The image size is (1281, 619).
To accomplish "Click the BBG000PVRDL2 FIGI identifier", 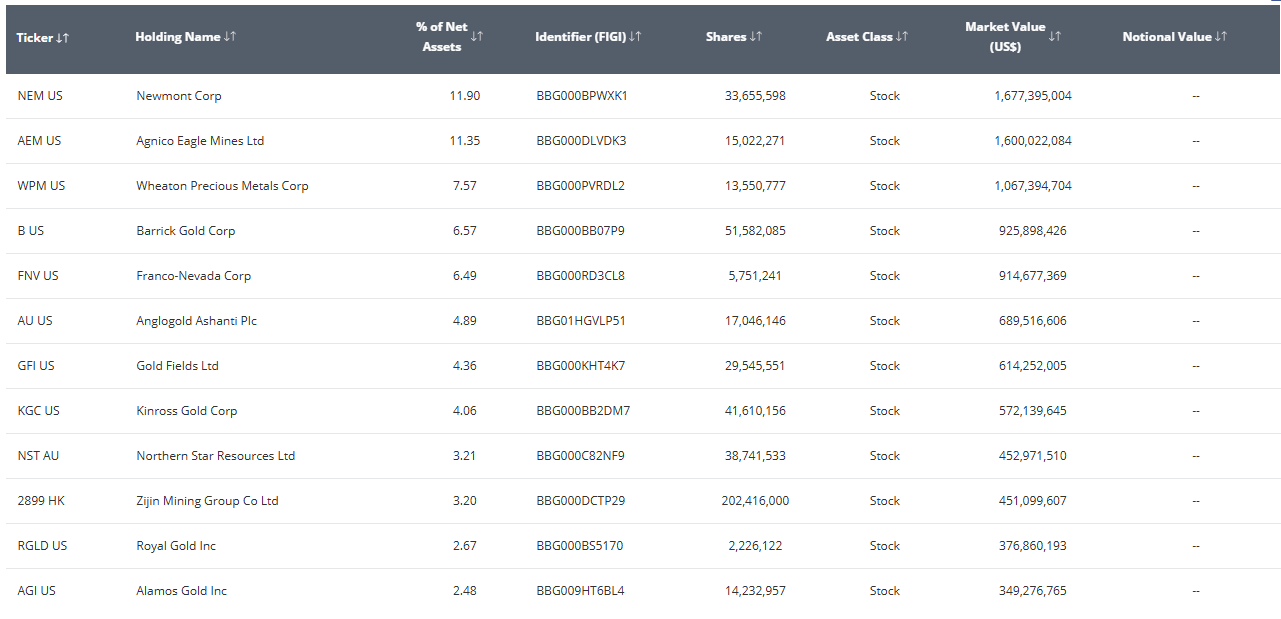I will (581, 186).
